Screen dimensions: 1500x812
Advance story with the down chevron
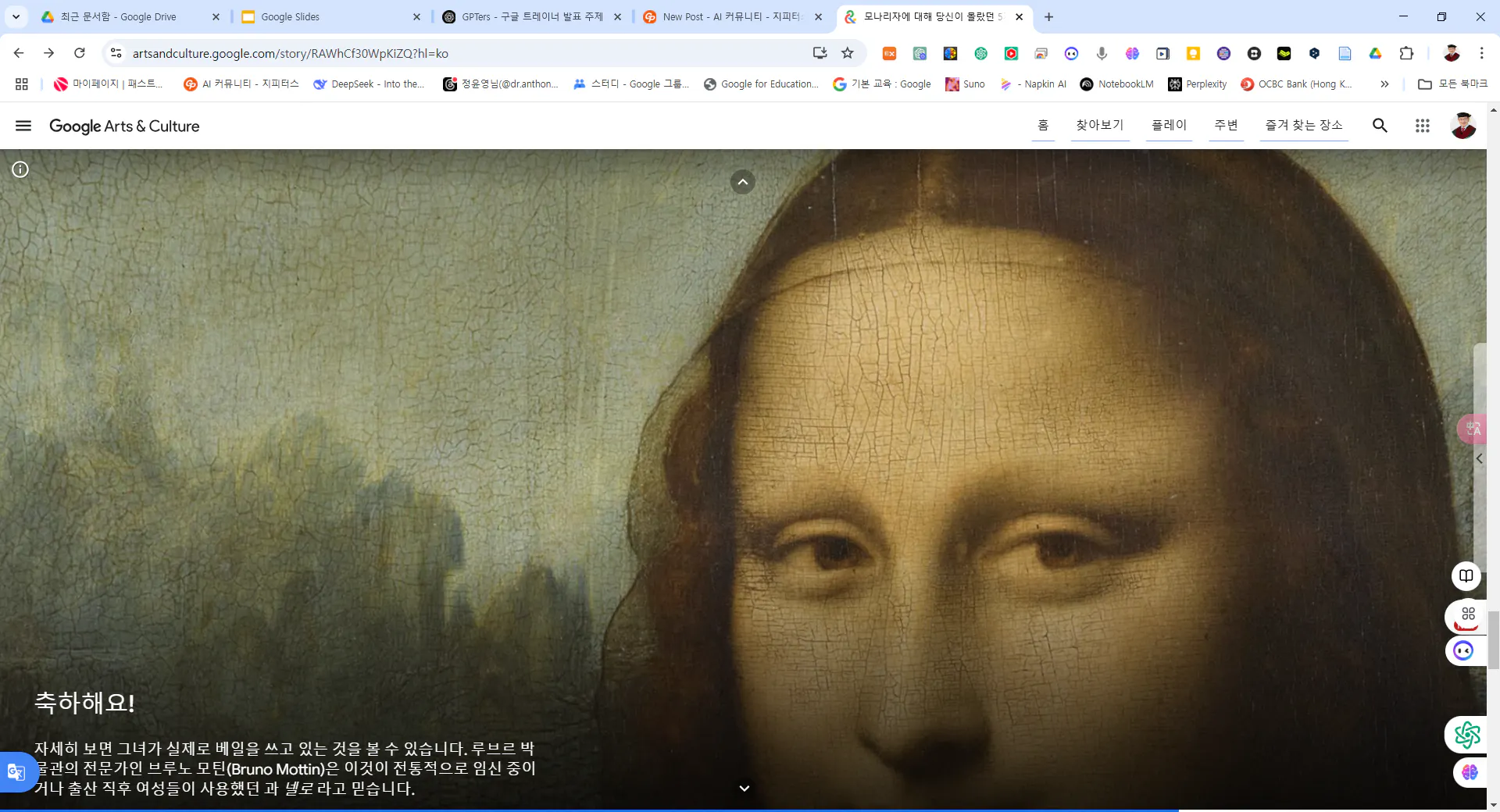click(745, 789)
